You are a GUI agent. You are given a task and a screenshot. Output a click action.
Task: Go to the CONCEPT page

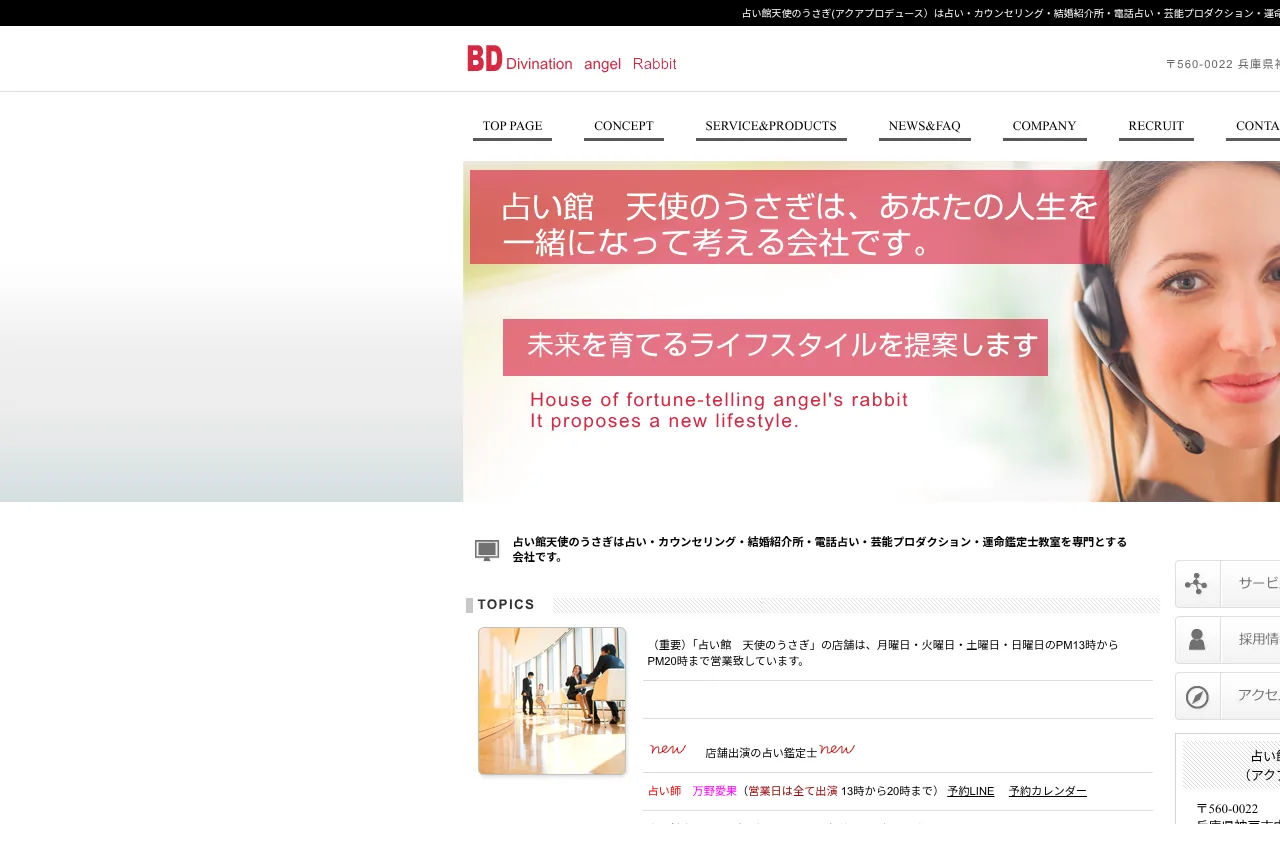tap(624, 126)
